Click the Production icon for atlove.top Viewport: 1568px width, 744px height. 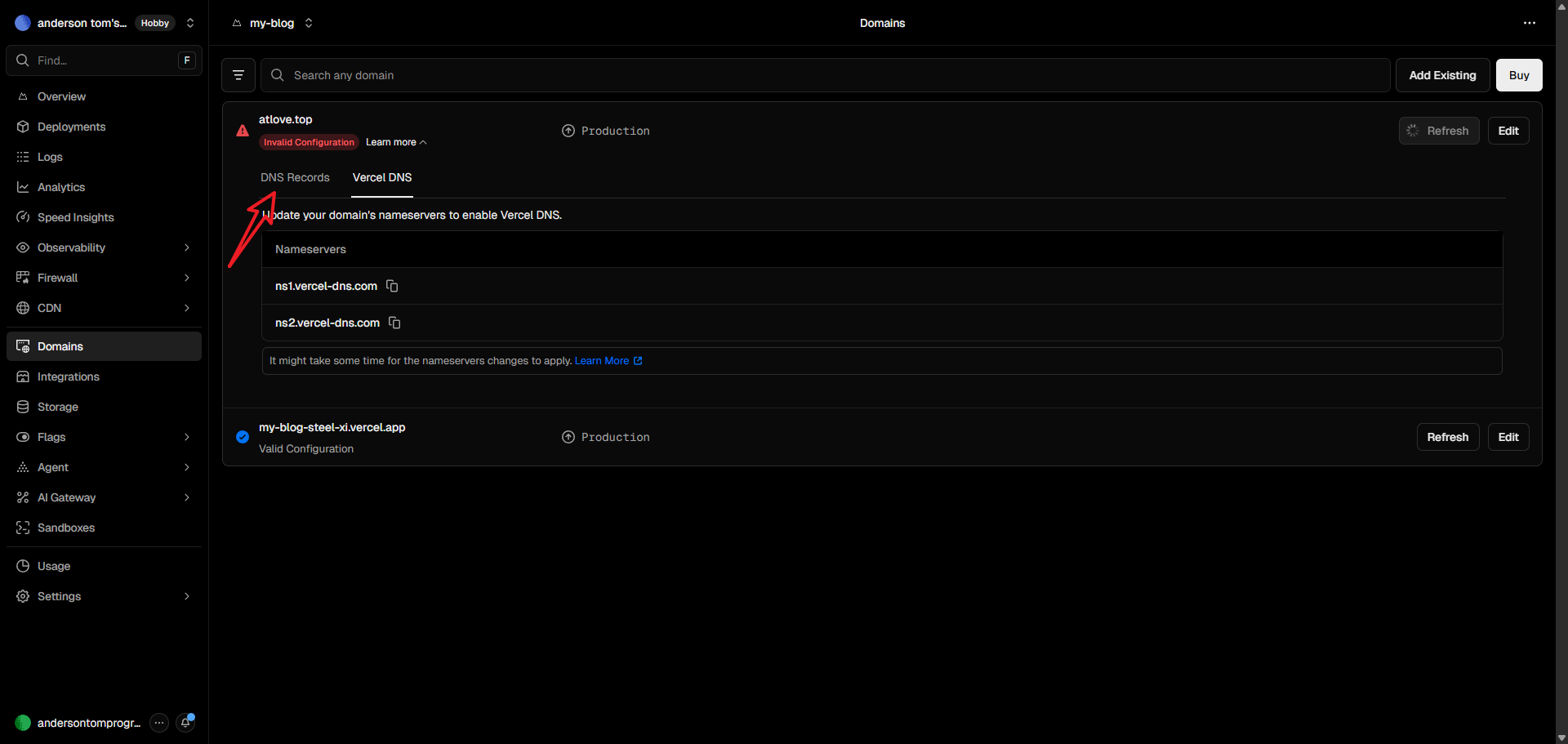tap(568, 131)
